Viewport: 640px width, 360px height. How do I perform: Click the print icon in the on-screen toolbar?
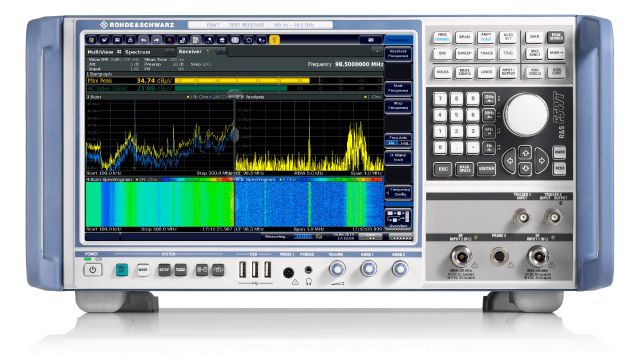click(130, 40)
